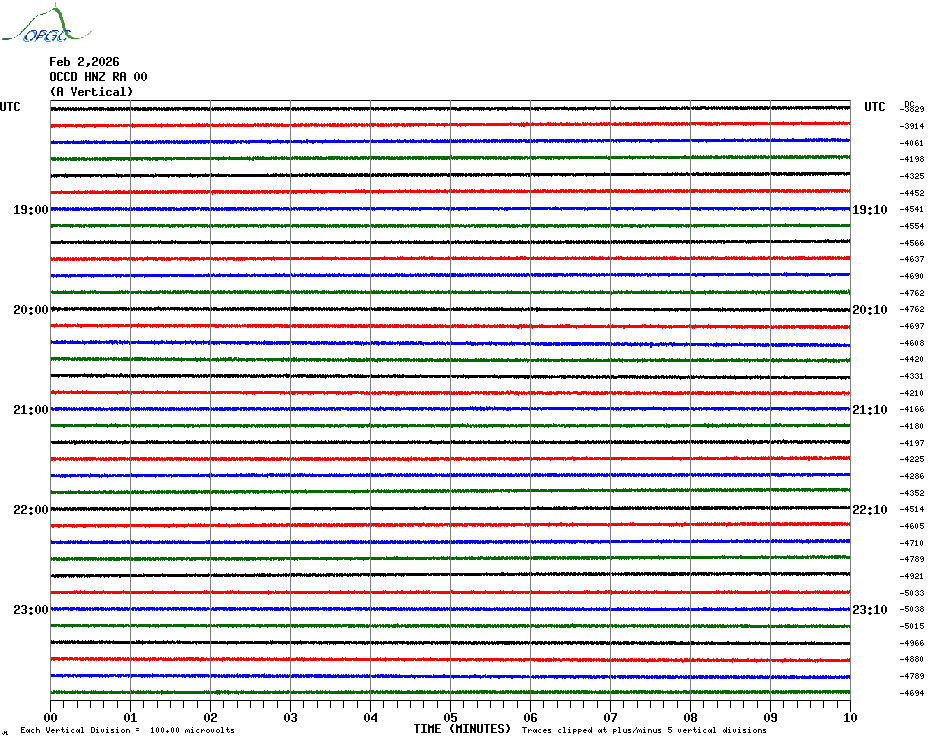This screenshot has width=930, height=744.
Task: Click the 19:10 label on right side
Action: coord(869,210)
